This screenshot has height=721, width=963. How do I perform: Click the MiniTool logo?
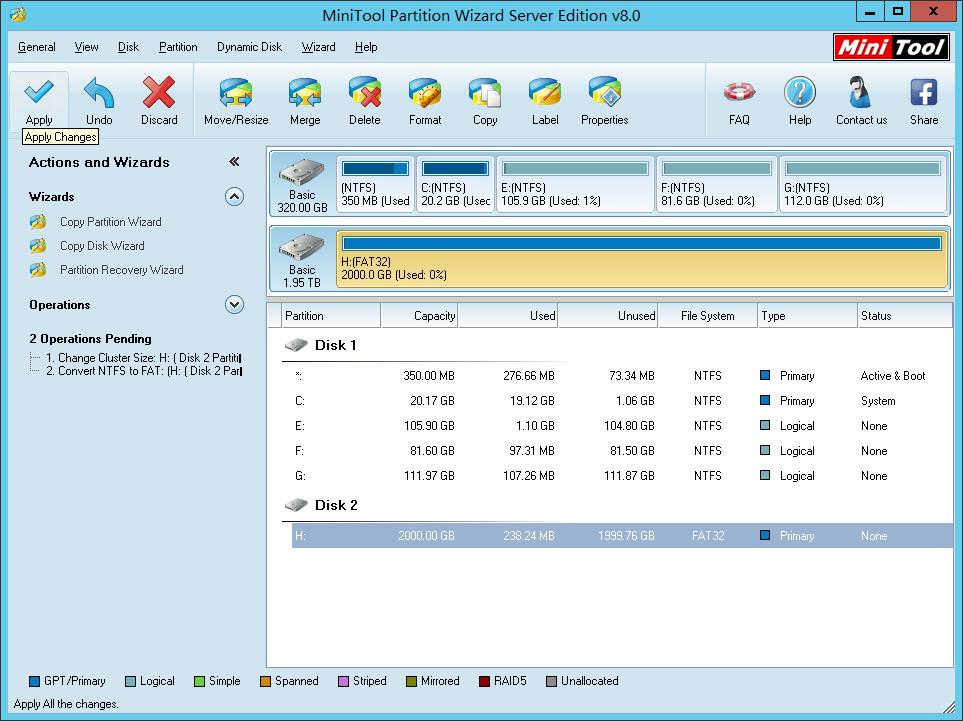tap(891, 47)
